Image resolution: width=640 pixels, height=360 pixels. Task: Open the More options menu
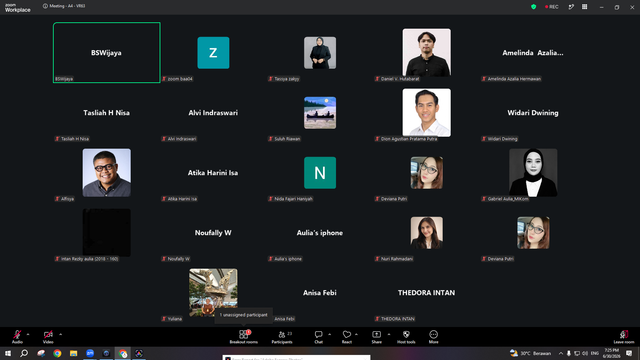(x=433, y=337)
